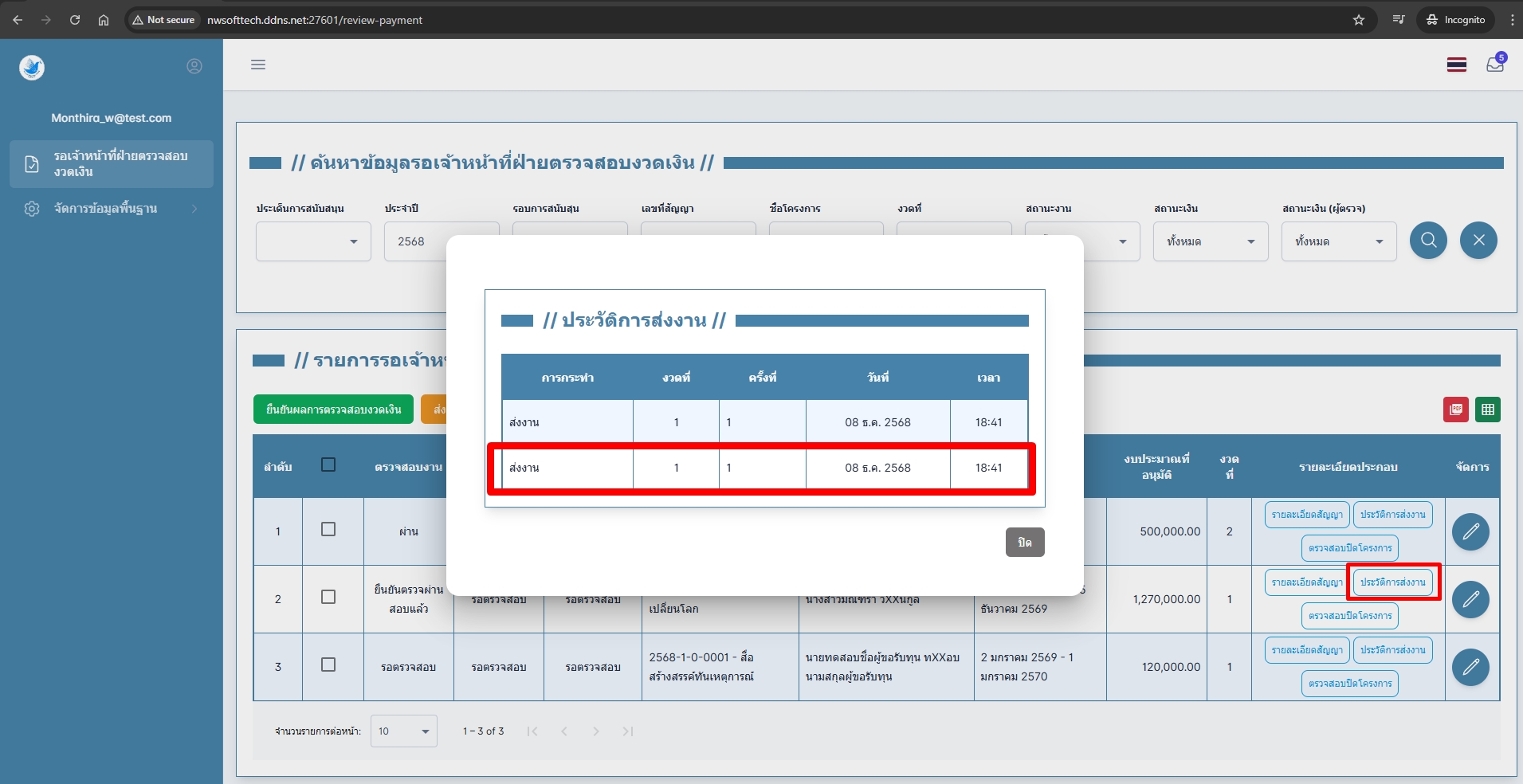Click the Thai flag language icon
Screen dimensions: 1523x784
pyautogui.click(x=1457, y=65)
